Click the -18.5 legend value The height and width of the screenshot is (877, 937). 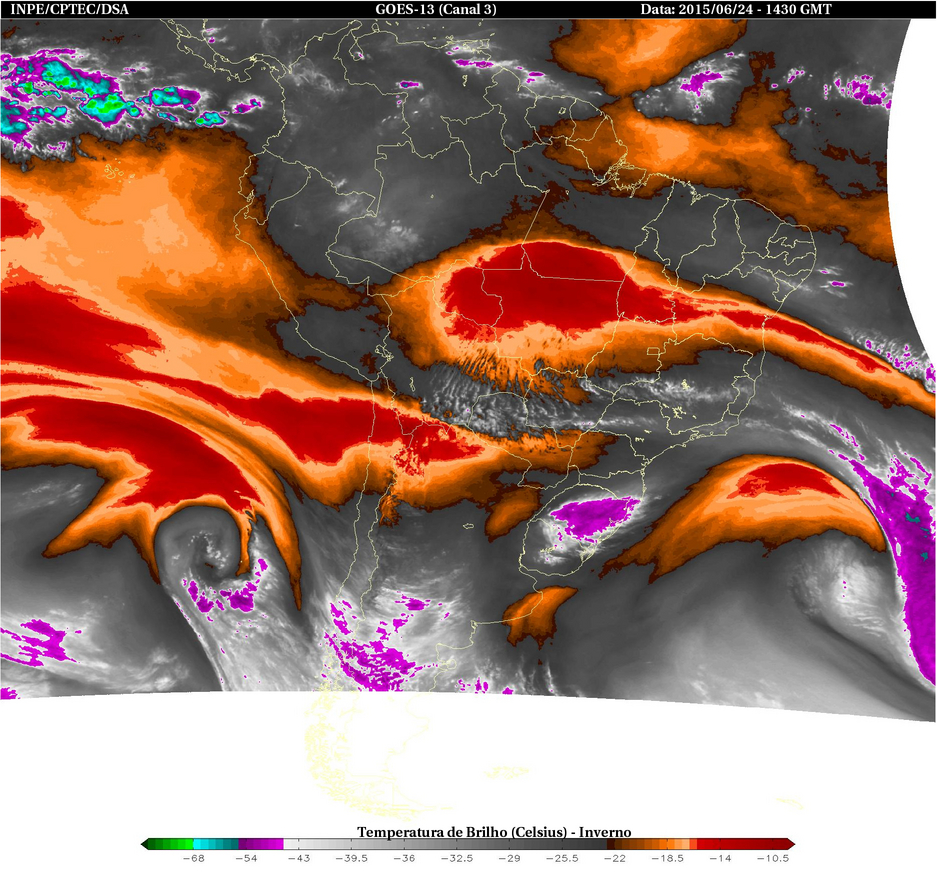coord(668,858)
